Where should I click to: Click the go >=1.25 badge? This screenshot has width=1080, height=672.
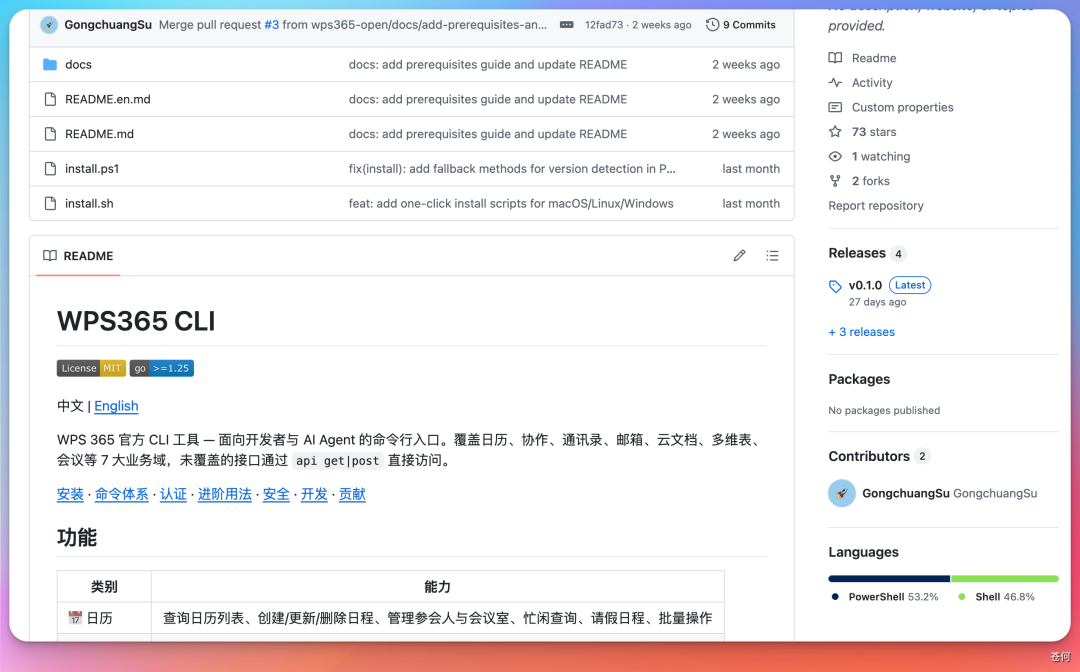[x=162, y=368]
